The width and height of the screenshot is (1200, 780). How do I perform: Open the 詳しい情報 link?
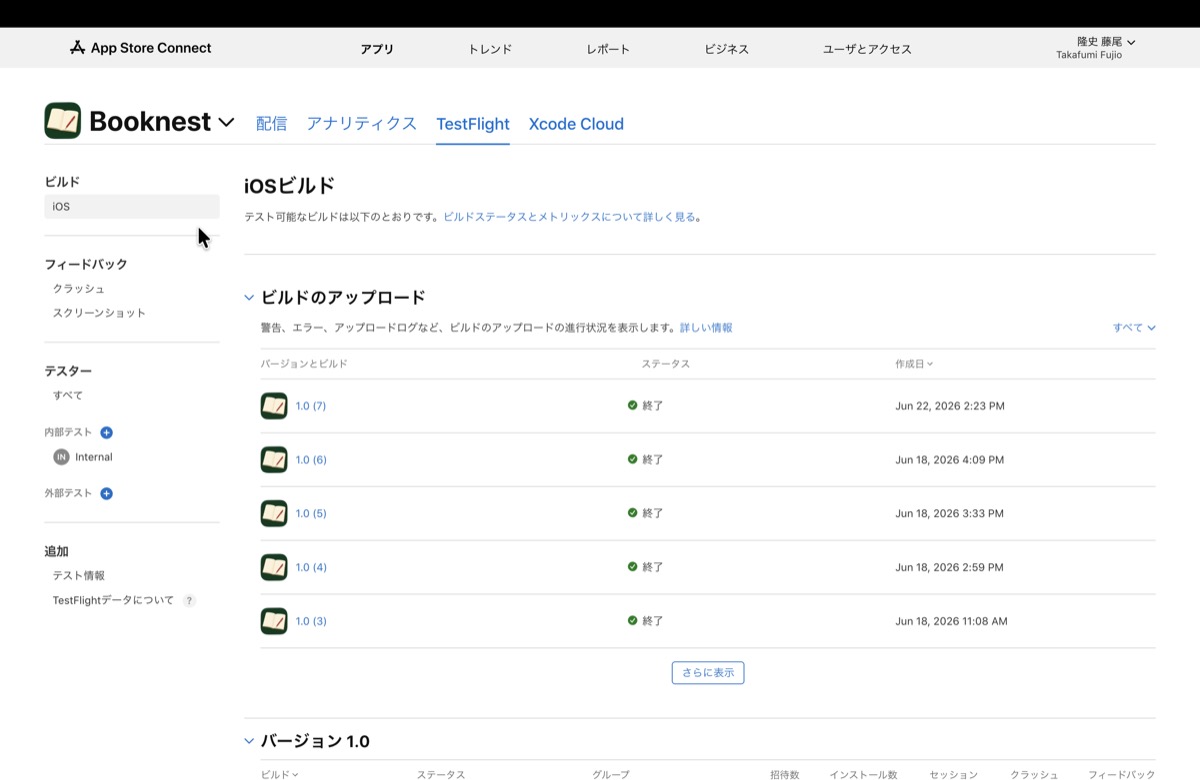(706, 328)
